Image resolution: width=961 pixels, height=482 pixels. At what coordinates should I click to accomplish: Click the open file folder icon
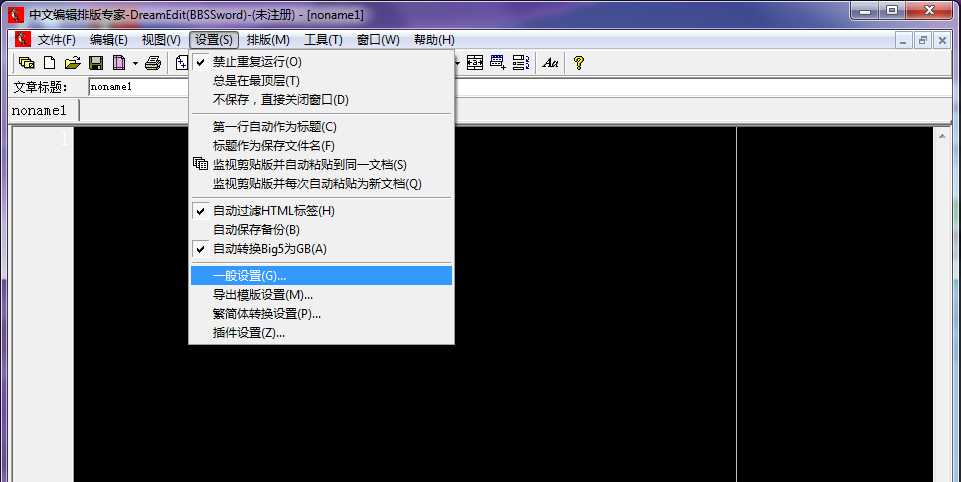(x=72, y=63)
